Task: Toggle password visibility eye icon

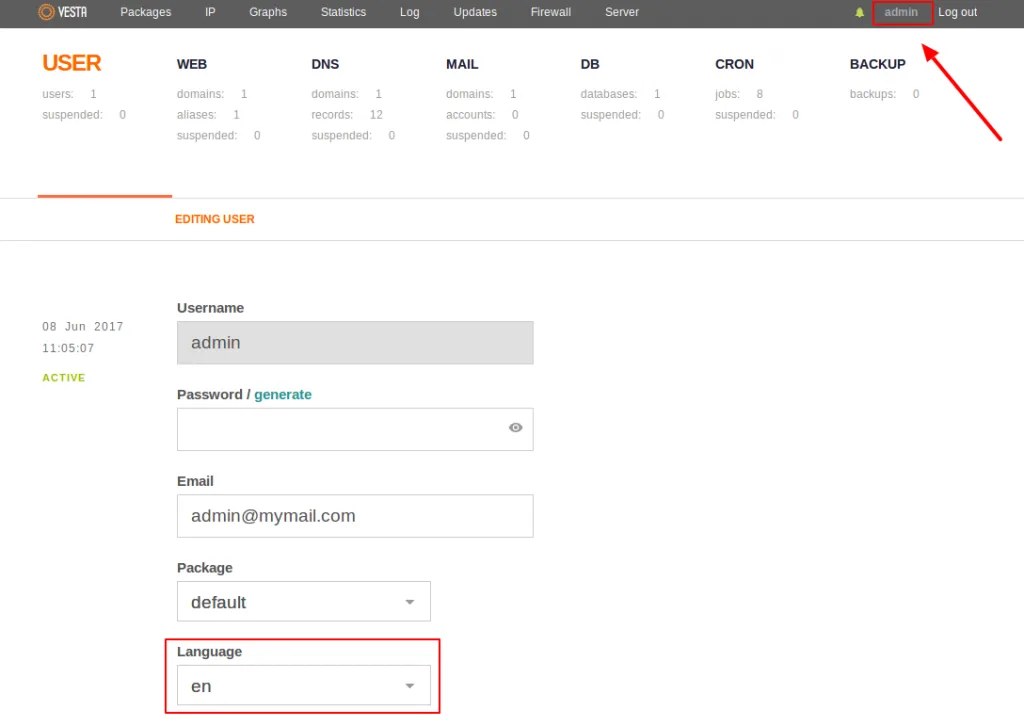Action: (515, 428)
